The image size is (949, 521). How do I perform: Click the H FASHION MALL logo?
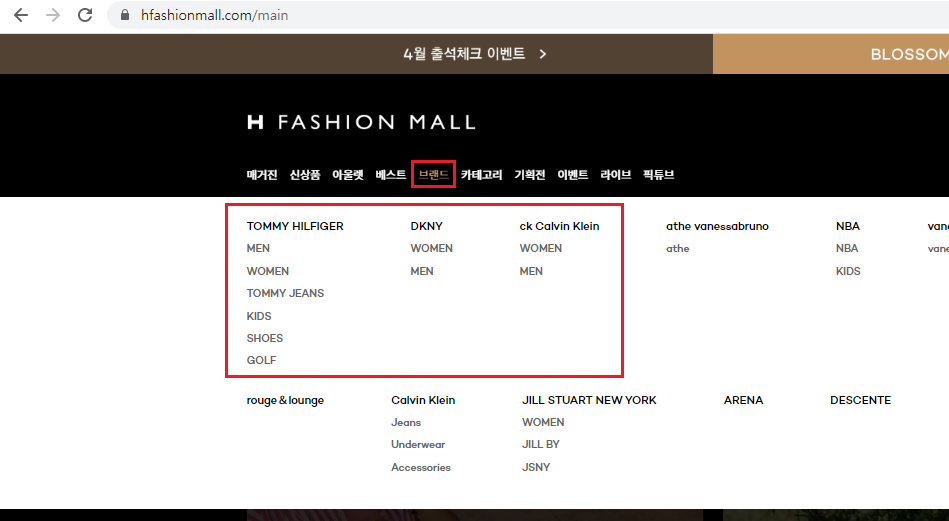(361, 122)
